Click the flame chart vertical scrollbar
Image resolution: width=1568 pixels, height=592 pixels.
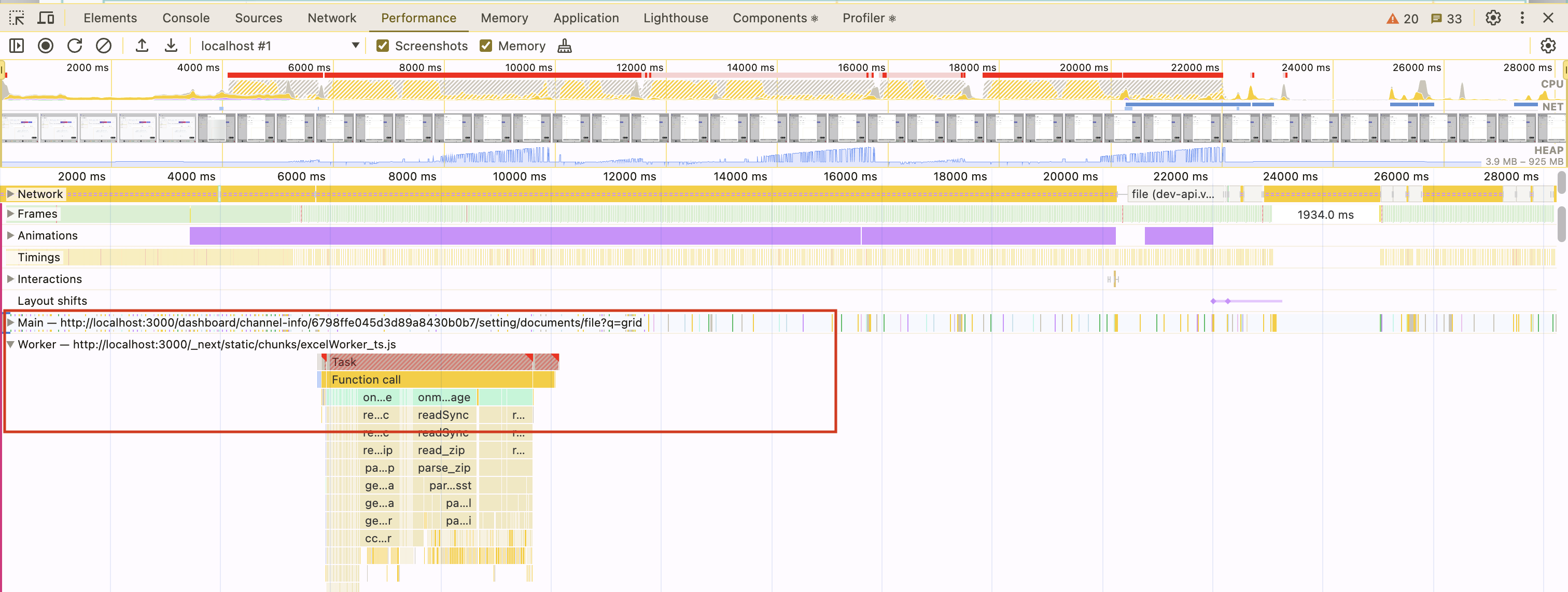1561,224
